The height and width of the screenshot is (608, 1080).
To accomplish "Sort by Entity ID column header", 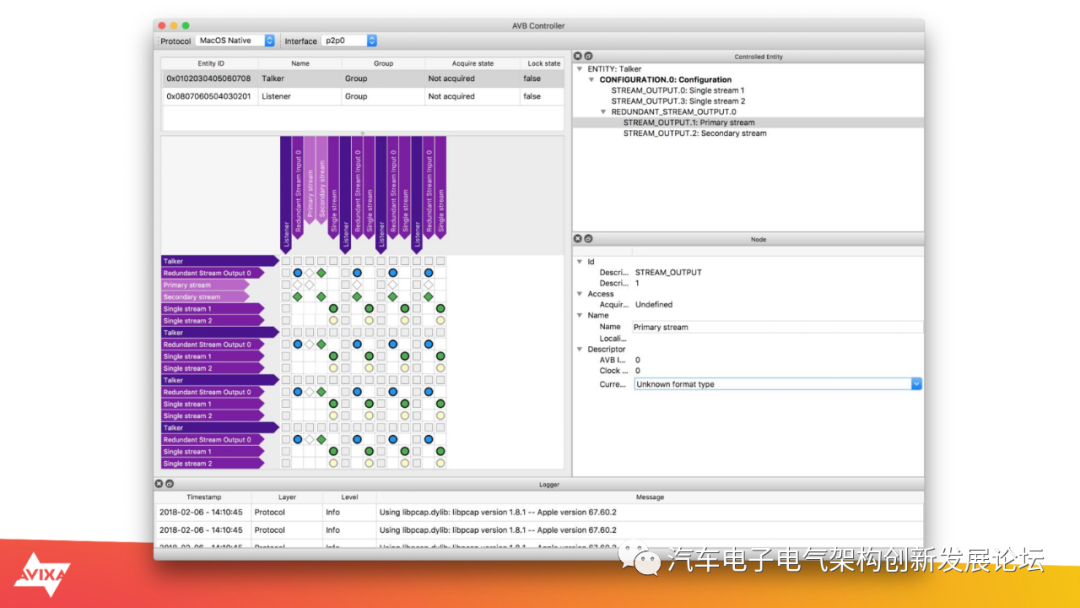I will point(210,63).
